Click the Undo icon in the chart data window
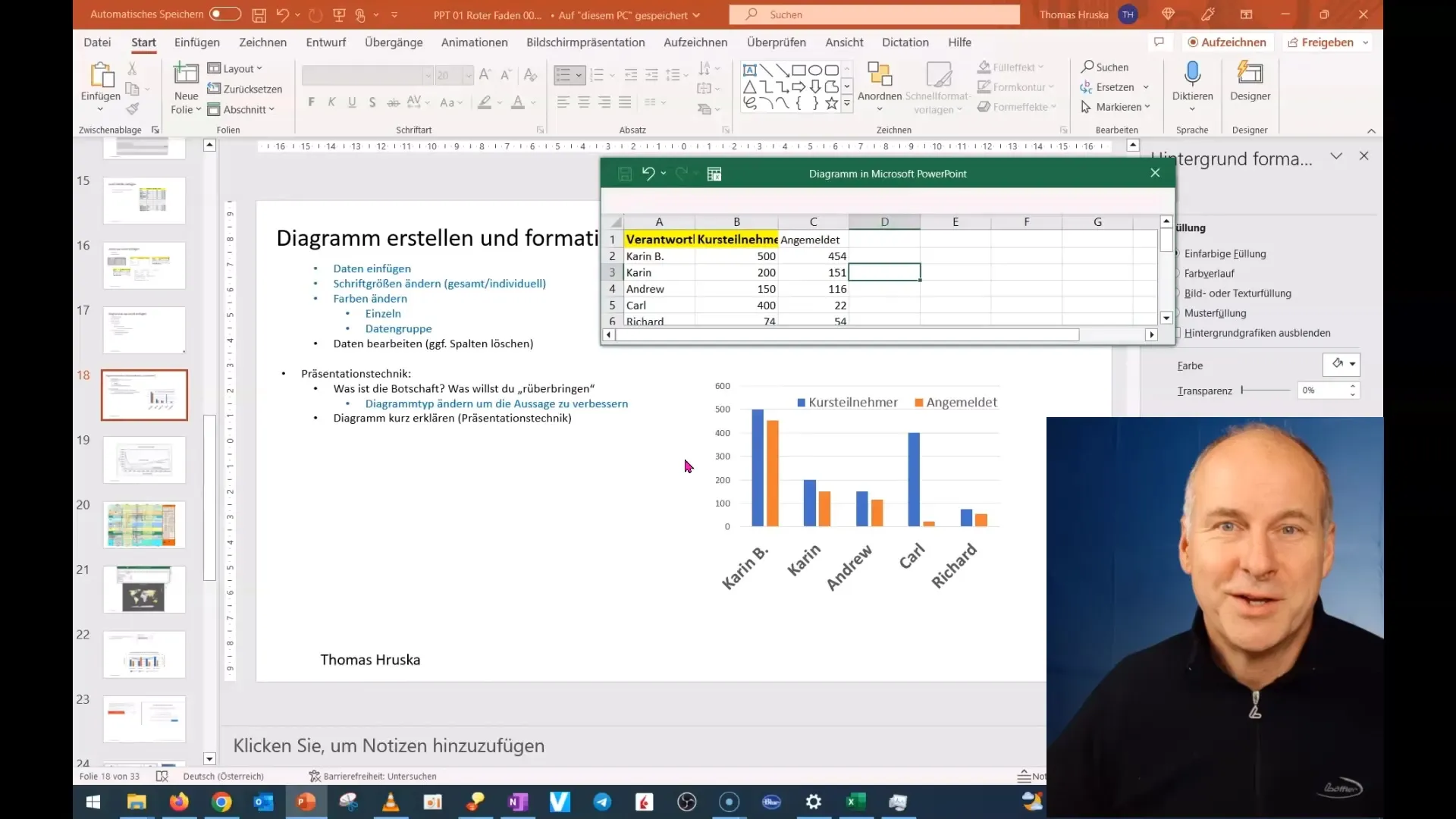The height and width of the screenshot is (819, 1456). click(x=648, y=174)
